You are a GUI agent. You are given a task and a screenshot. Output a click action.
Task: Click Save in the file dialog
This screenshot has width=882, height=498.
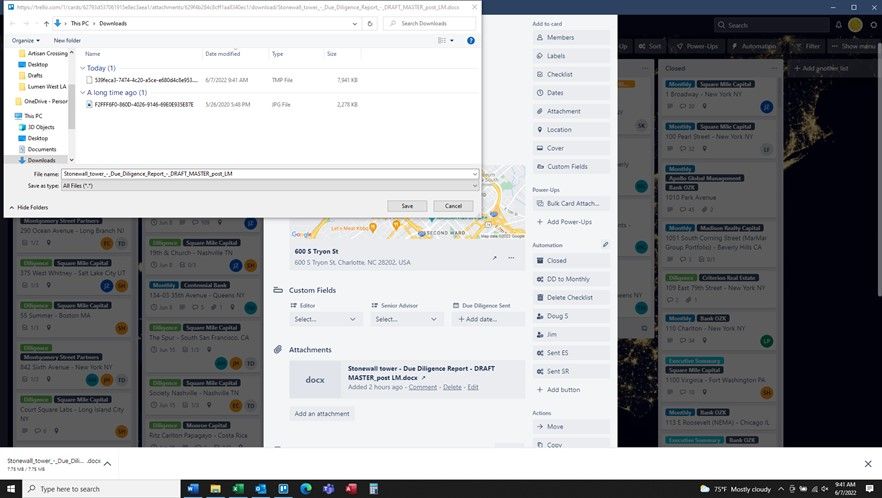(x=407, y=206)
